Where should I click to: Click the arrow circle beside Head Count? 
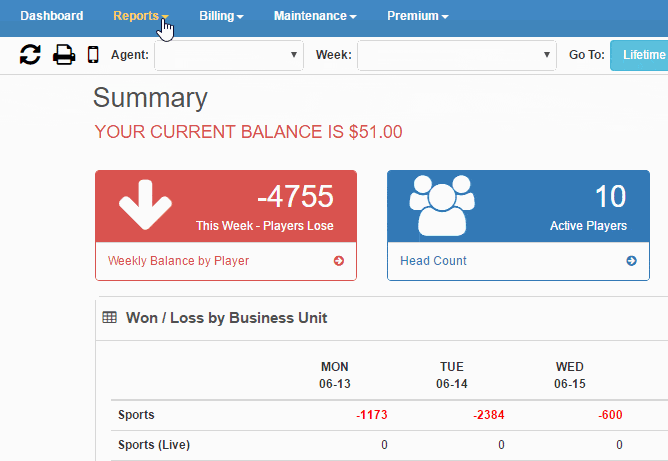[631, 261]
